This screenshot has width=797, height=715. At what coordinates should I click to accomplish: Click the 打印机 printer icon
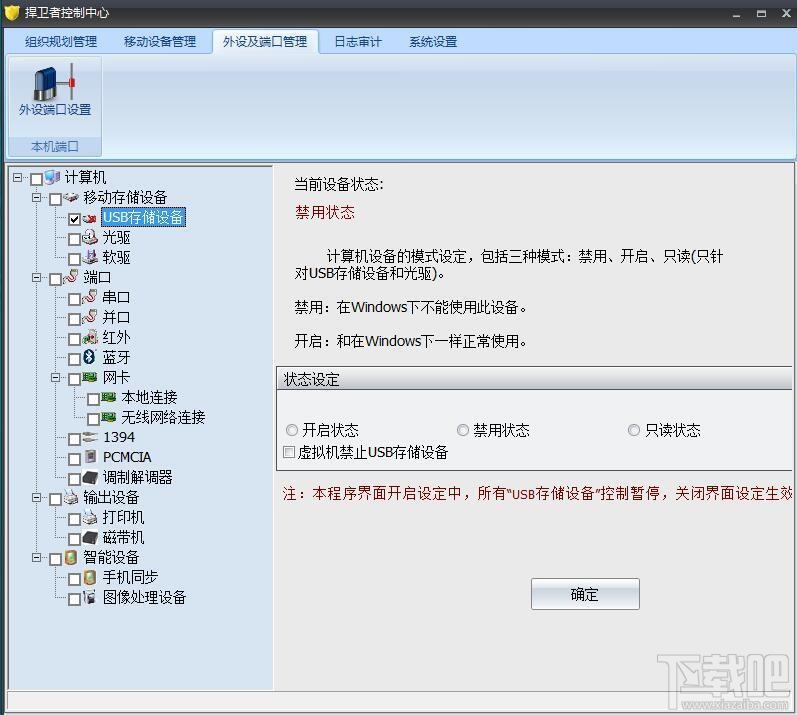90,517
